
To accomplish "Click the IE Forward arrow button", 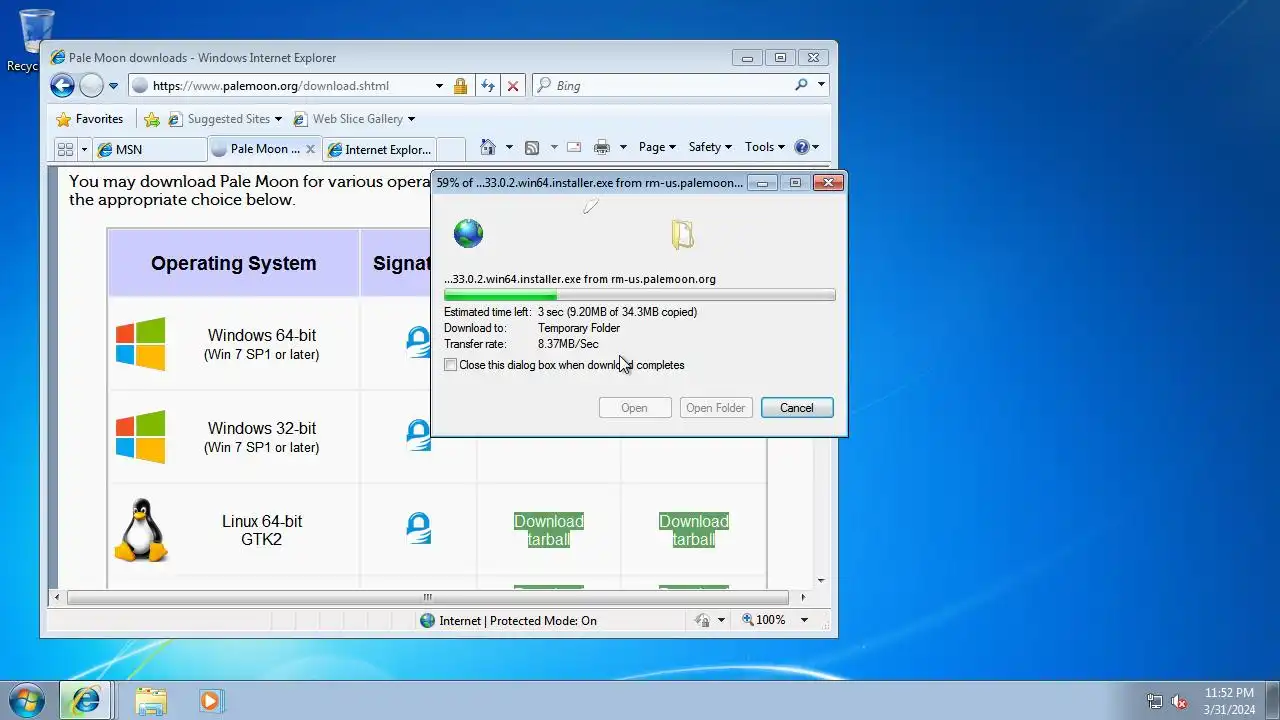I will tap(91, 86).
